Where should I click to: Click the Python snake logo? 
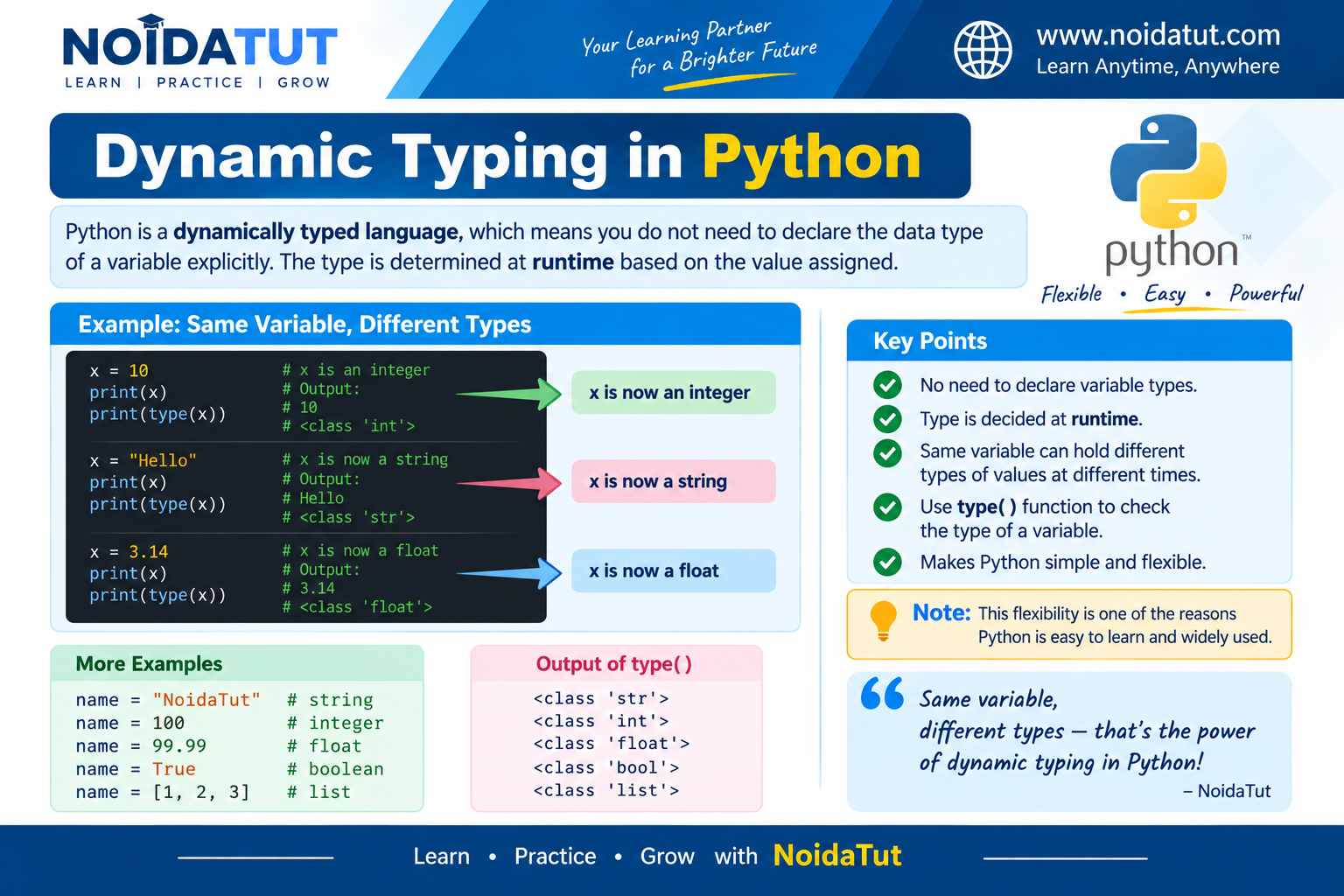click(1168, 172)
